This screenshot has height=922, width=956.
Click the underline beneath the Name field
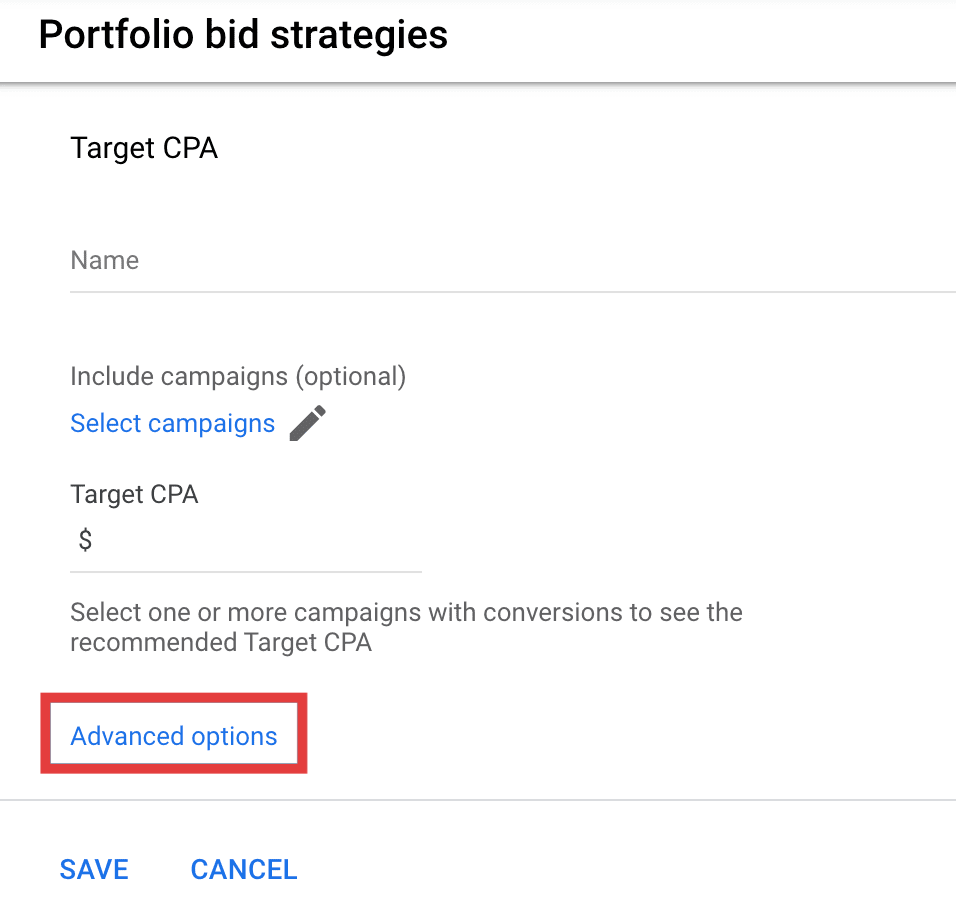click(513, 292)
